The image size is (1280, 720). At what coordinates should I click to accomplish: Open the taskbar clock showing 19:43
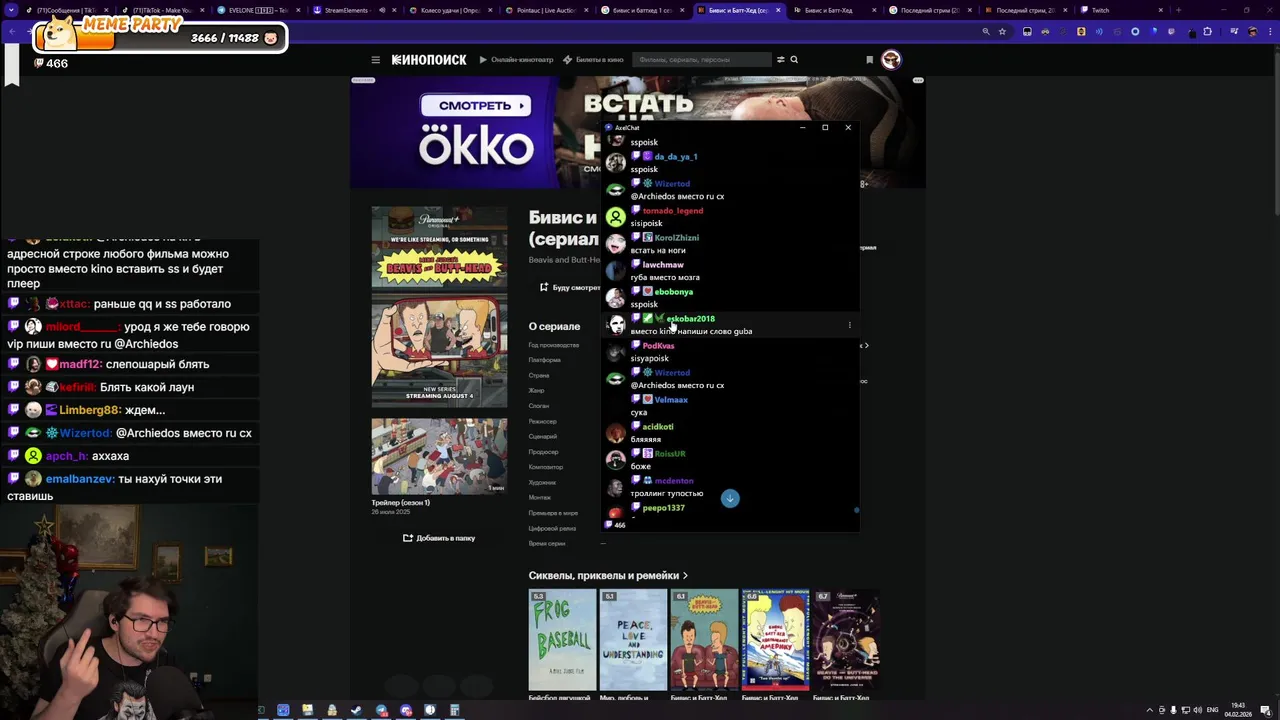[x=1238, y=710]
